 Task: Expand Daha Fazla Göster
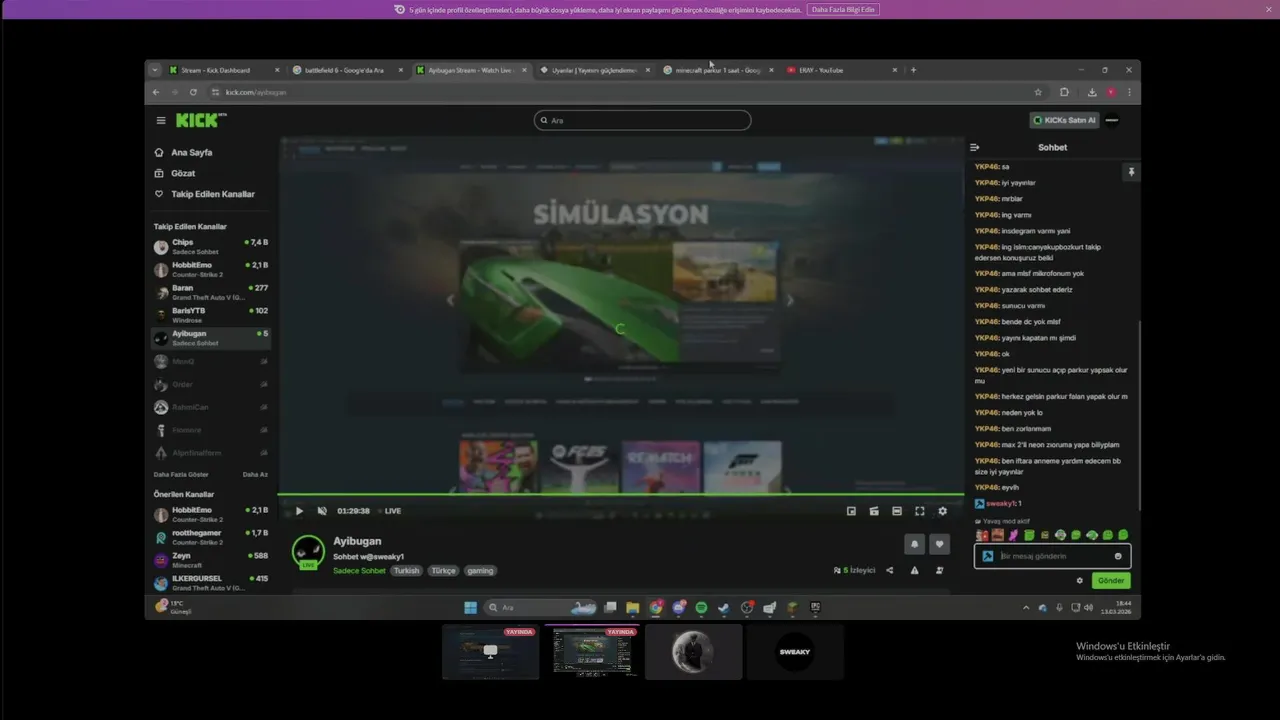(x=181, y=474)
